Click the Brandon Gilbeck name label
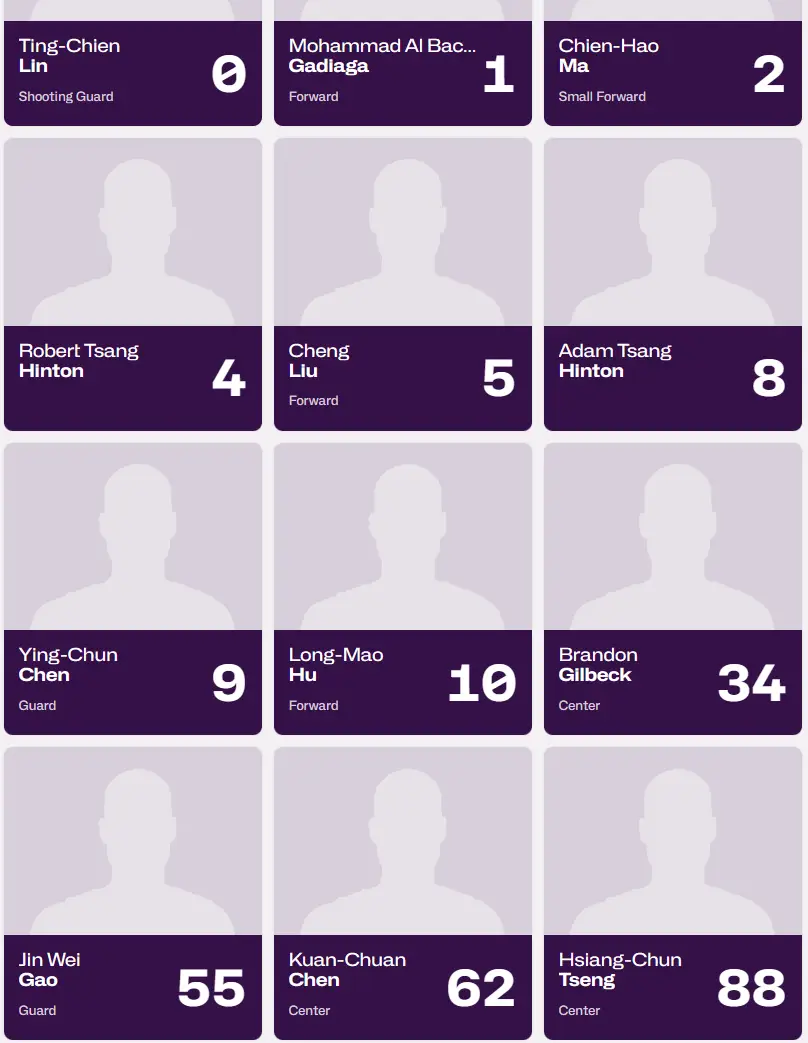 point(598,665)
